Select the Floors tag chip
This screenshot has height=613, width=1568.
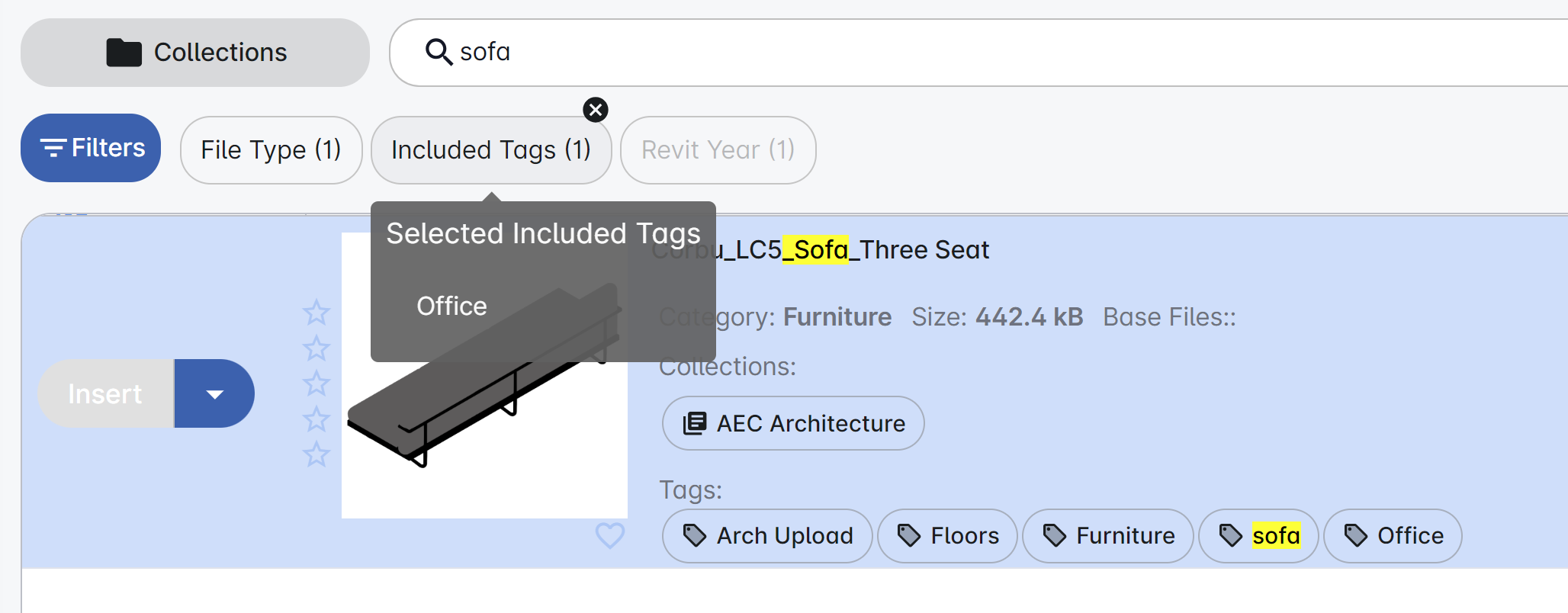[947, 536]
